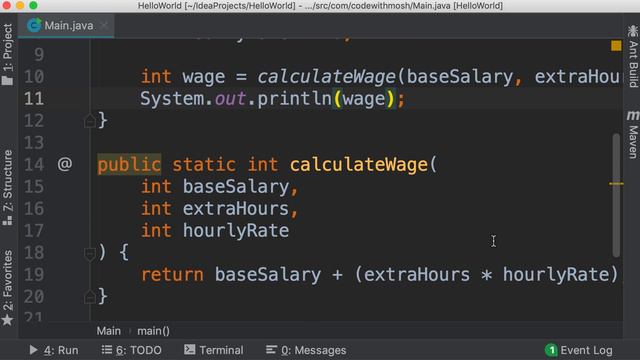Click the Messages icon

[271, 350]
